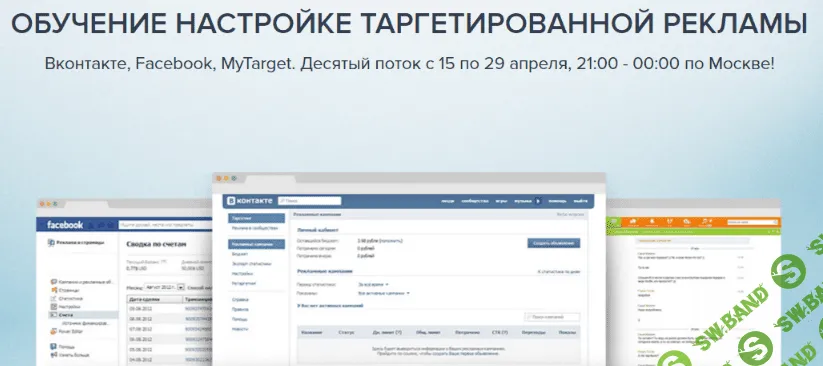Open Страницы in the Facebook sidebar
This screenshot has width=823, height=366.
66,290
